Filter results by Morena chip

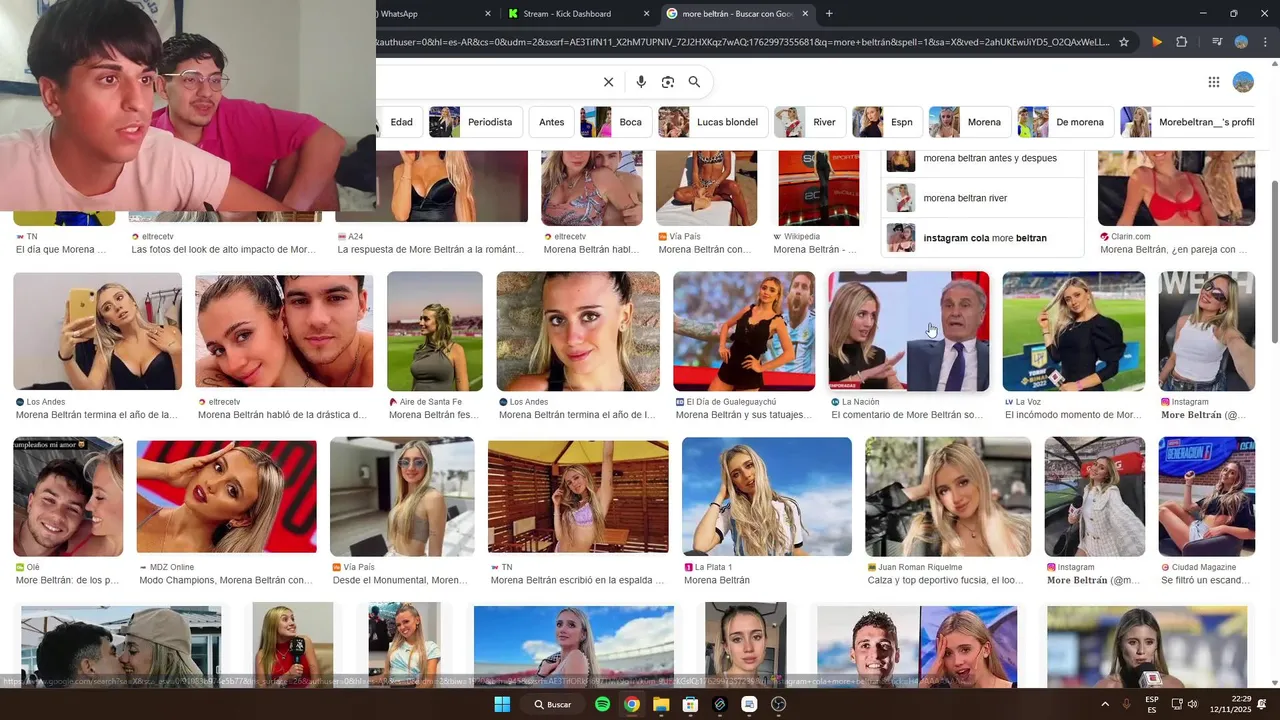[x=970, y=122]
